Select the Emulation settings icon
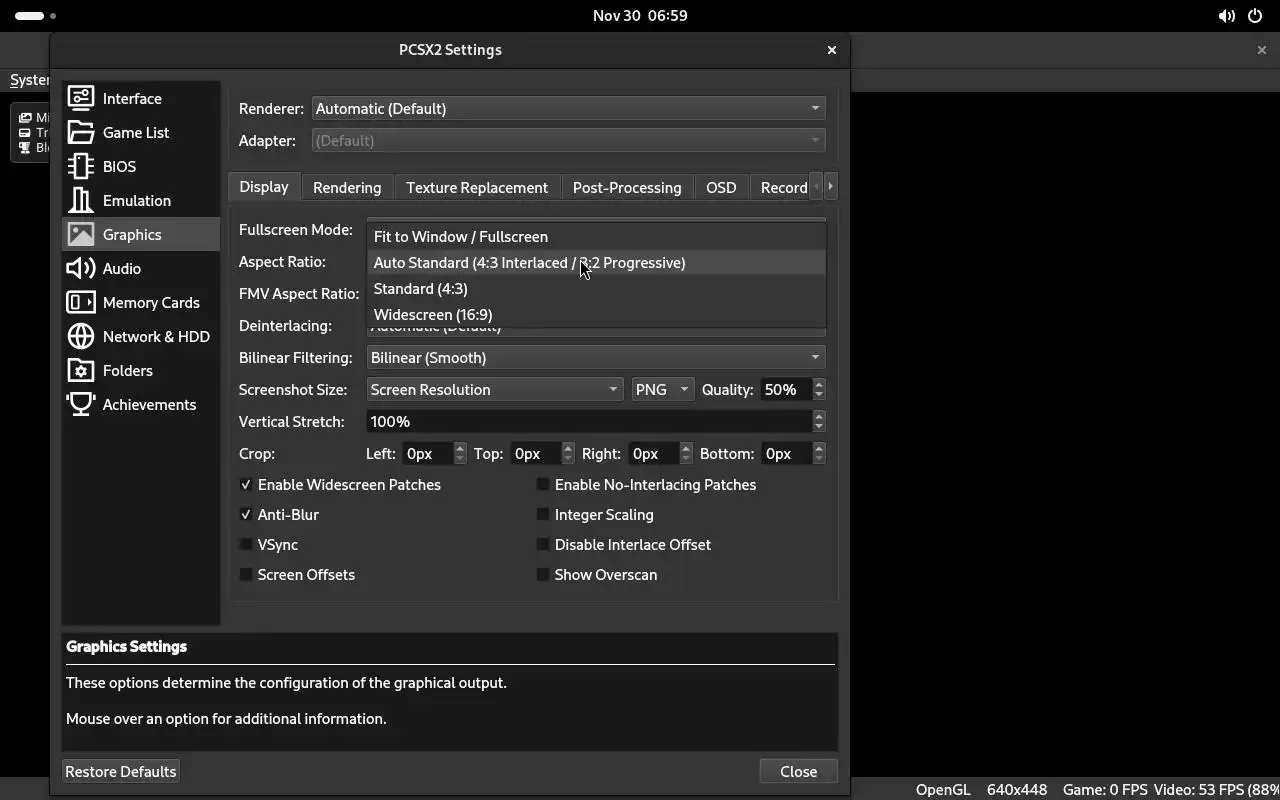 pyautogui.click(x=81, y=200)
